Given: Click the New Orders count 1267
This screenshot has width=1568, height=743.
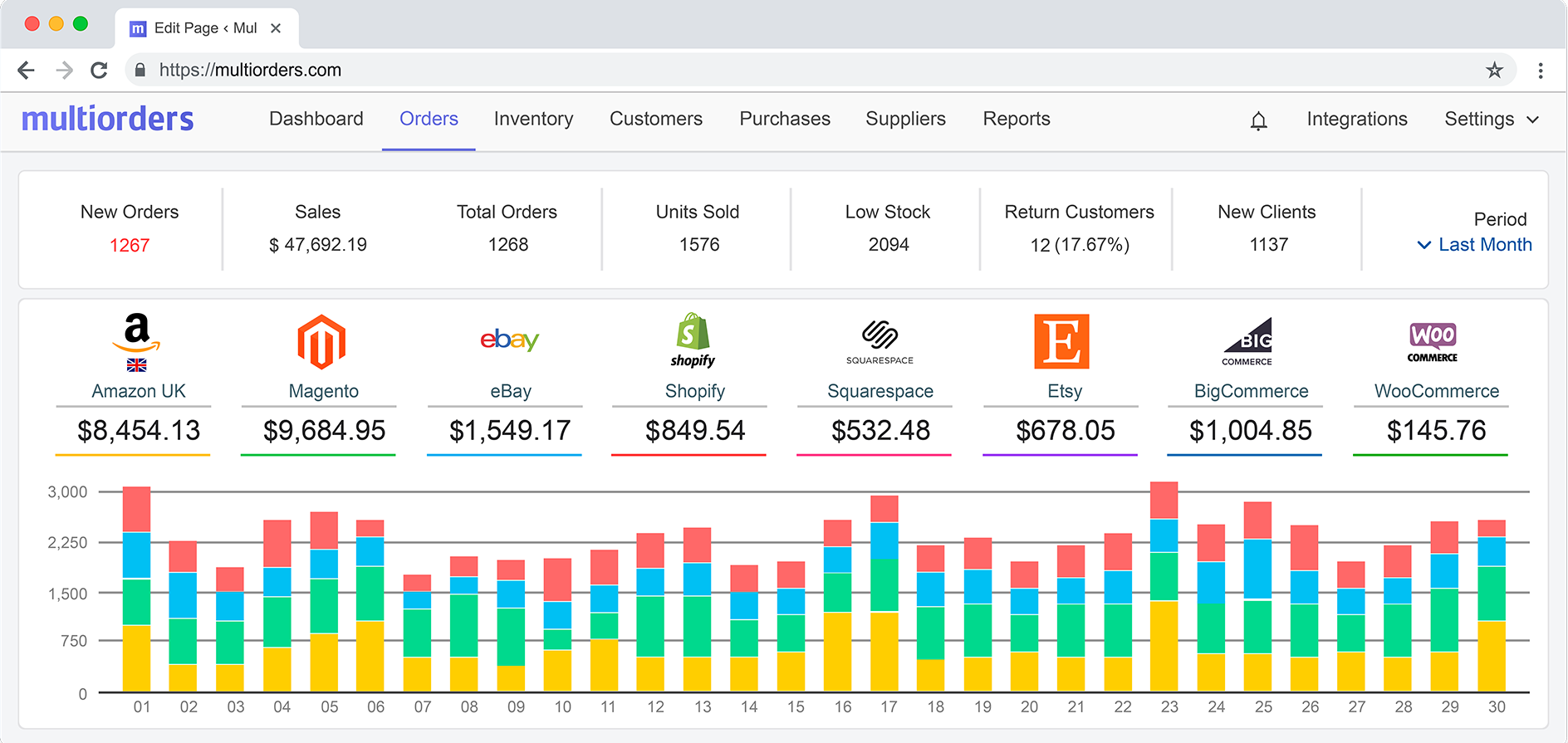Looking at the screenshot, I should coord(130,246).
